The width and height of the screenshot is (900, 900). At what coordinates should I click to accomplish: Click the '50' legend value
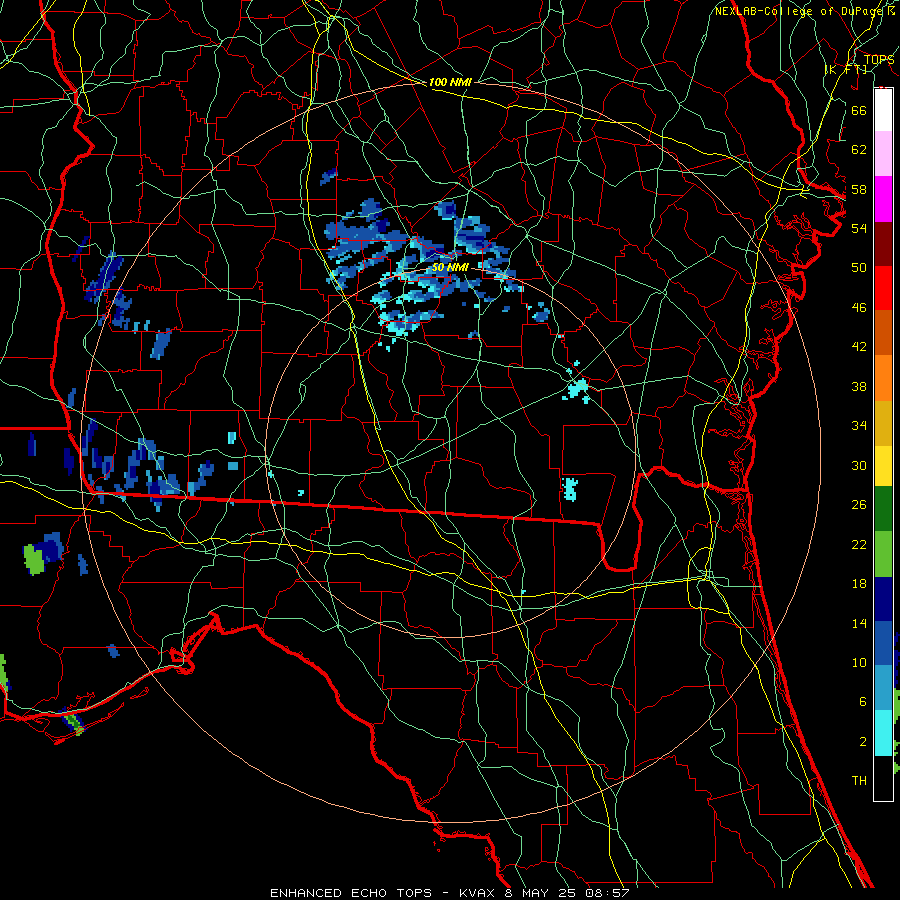(x=859, y=268)
